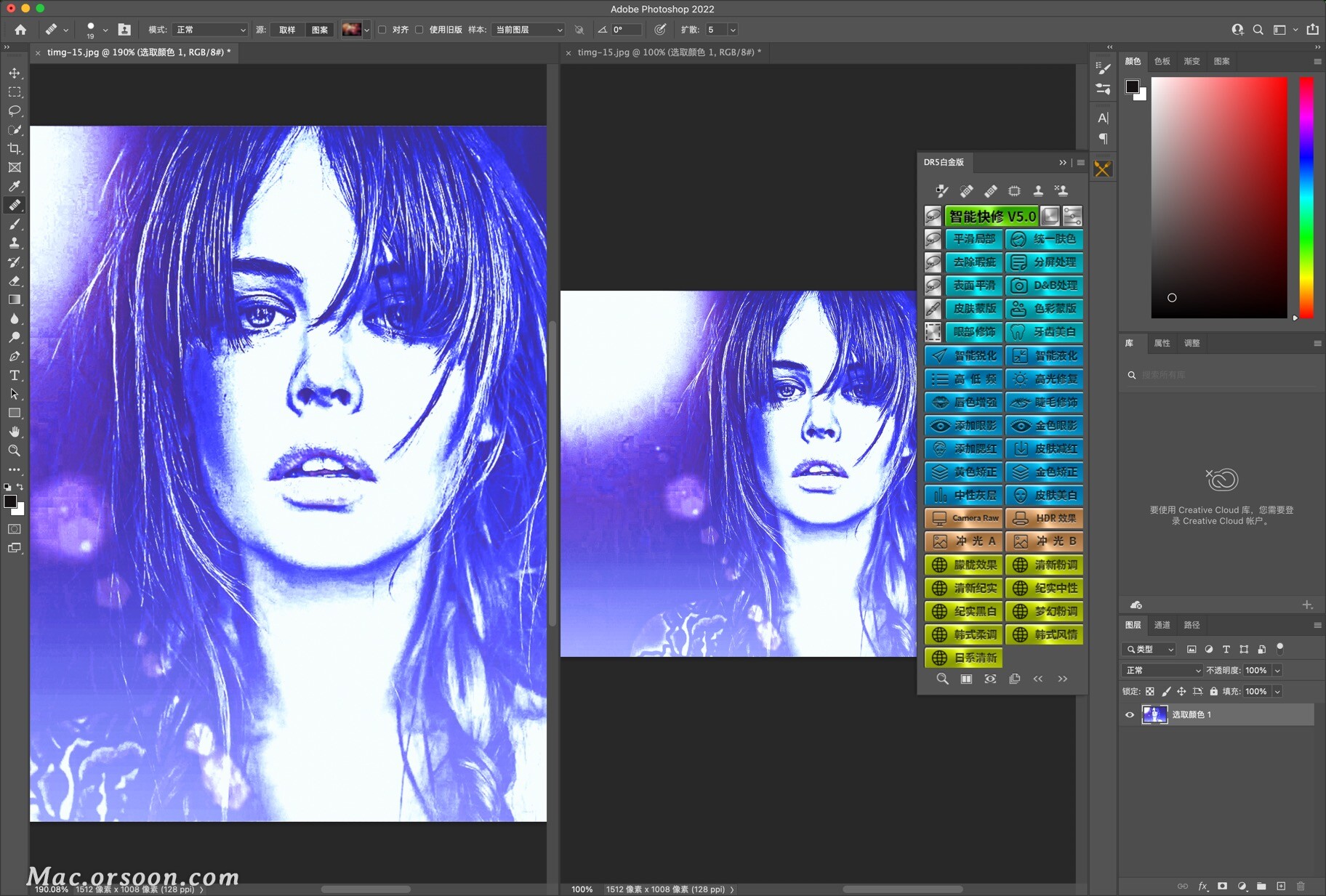Select the Lasso tool
The image size is (1326, 896).
[x=15, y=111]
